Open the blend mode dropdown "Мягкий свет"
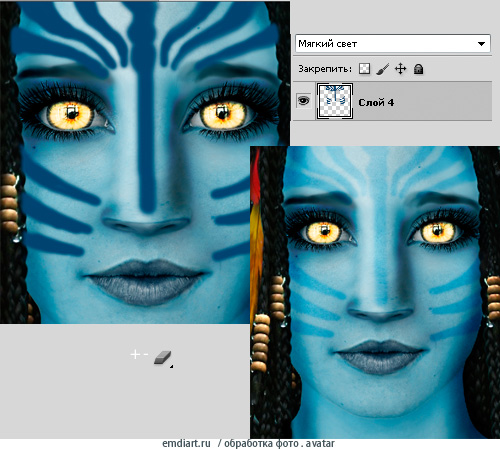Image resolution: width=500 pixels, height=450 pixels. coord(392,44)
